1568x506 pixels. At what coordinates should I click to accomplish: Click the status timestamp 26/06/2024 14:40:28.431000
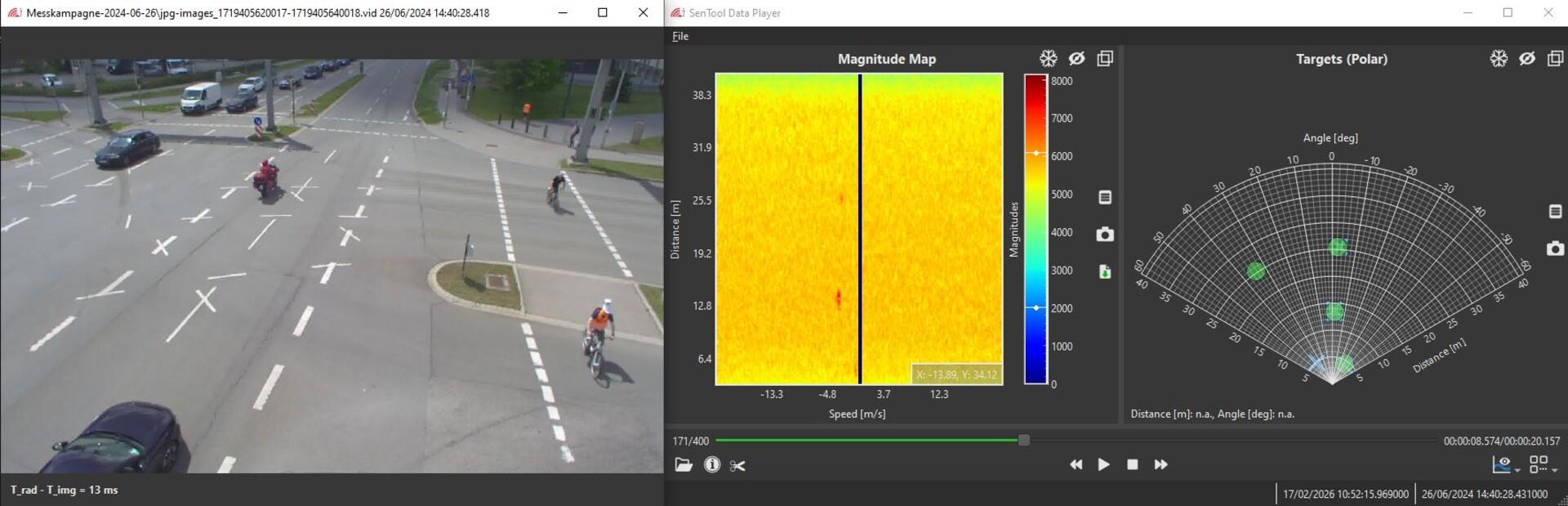(x=1485, y=495)
